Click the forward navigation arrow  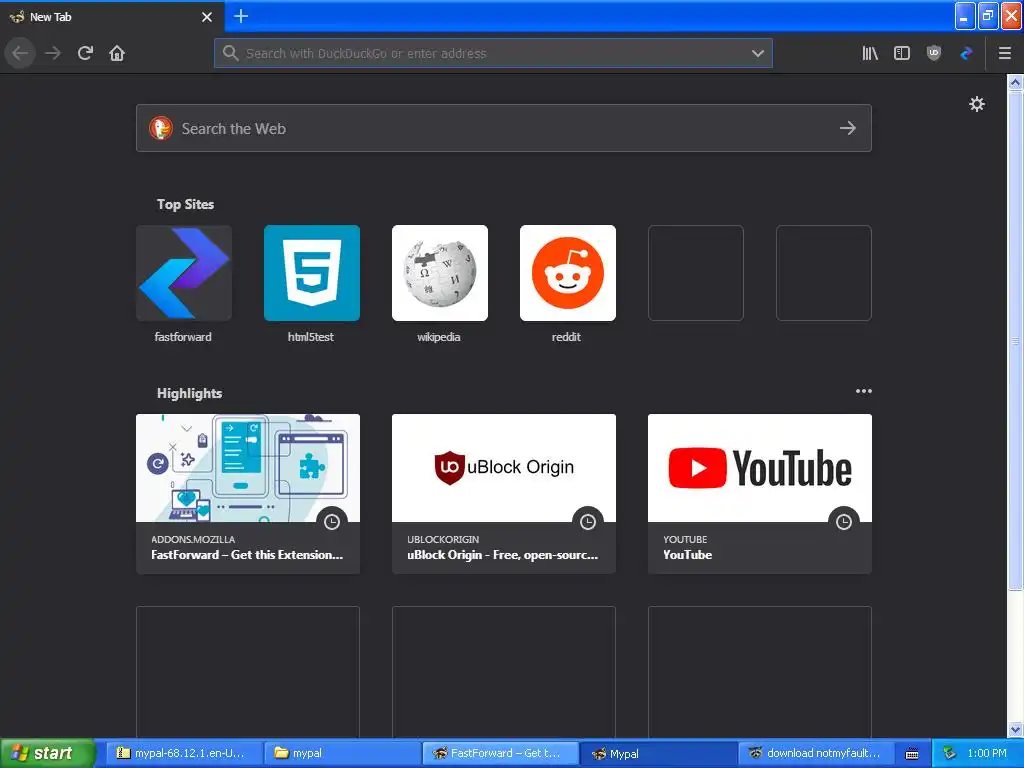click(53, 53)
